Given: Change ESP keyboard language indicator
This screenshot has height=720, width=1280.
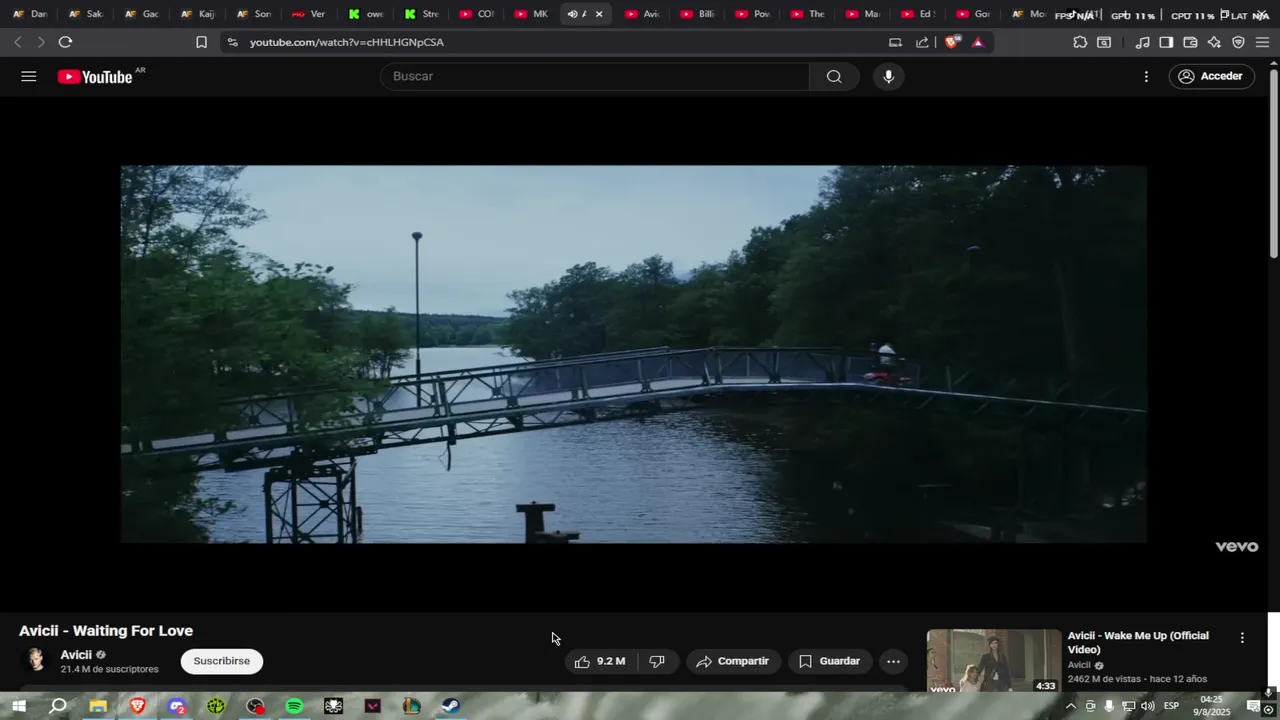Looking at the screenshot, I should pos(1171,706).
